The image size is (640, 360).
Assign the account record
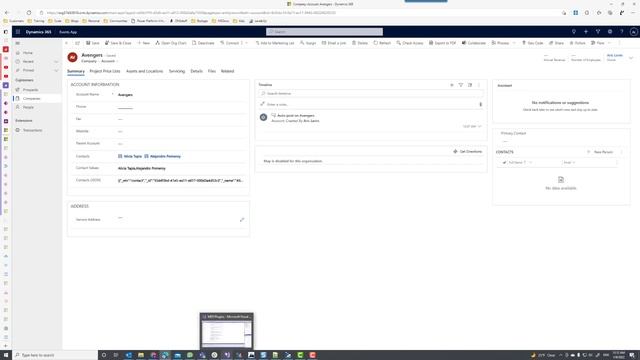point(308,43)
